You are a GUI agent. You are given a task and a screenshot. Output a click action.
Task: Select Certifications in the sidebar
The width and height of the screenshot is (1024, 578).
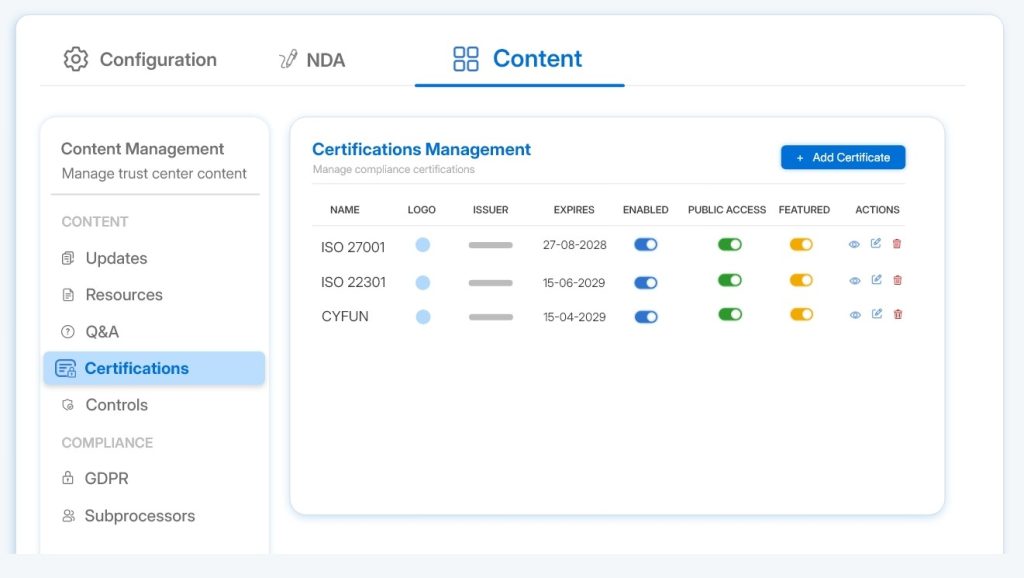[154, 368]
